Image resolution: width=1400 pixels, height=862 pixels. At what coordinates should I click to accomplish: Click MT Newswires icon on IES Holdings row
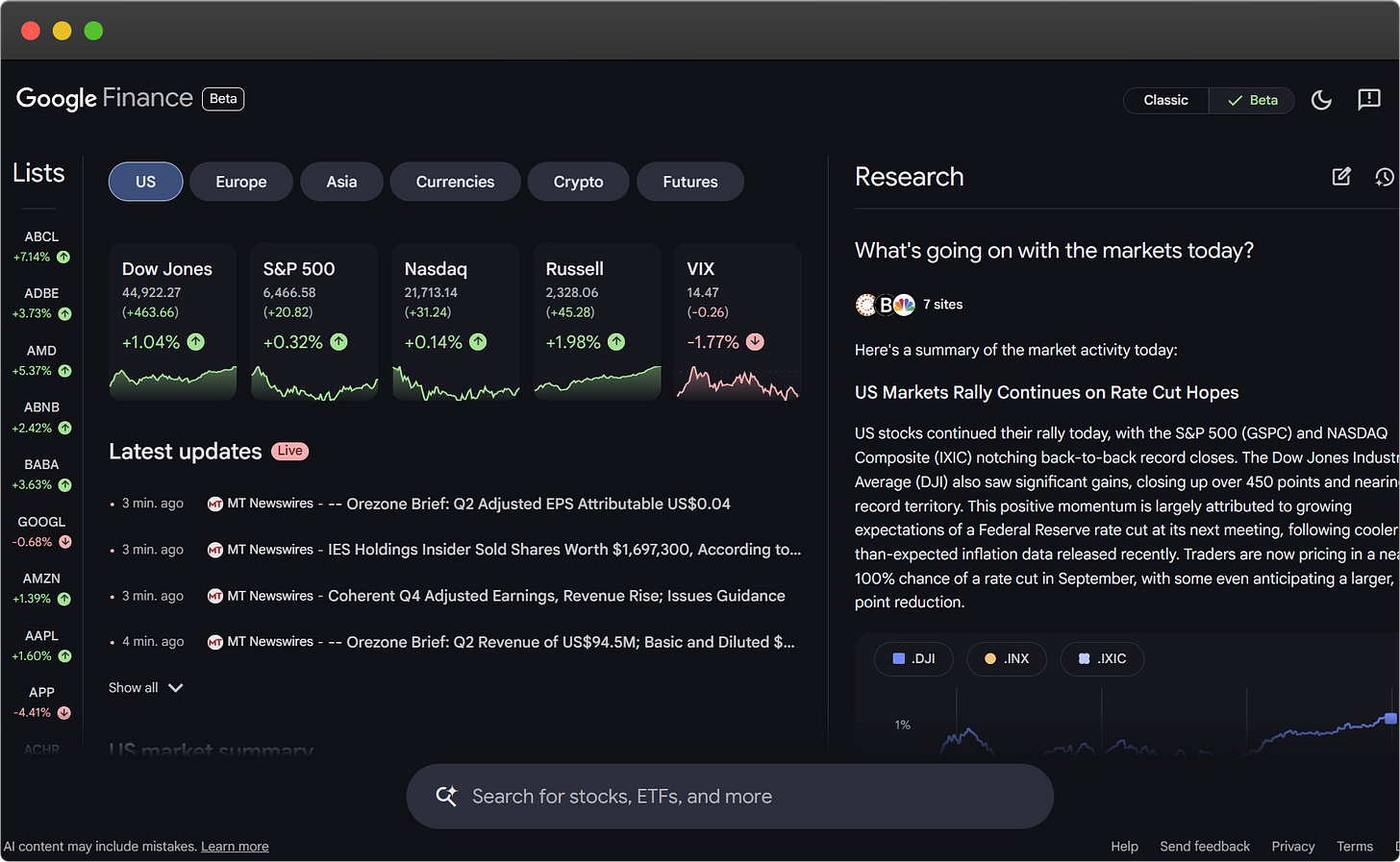point(215,550)
